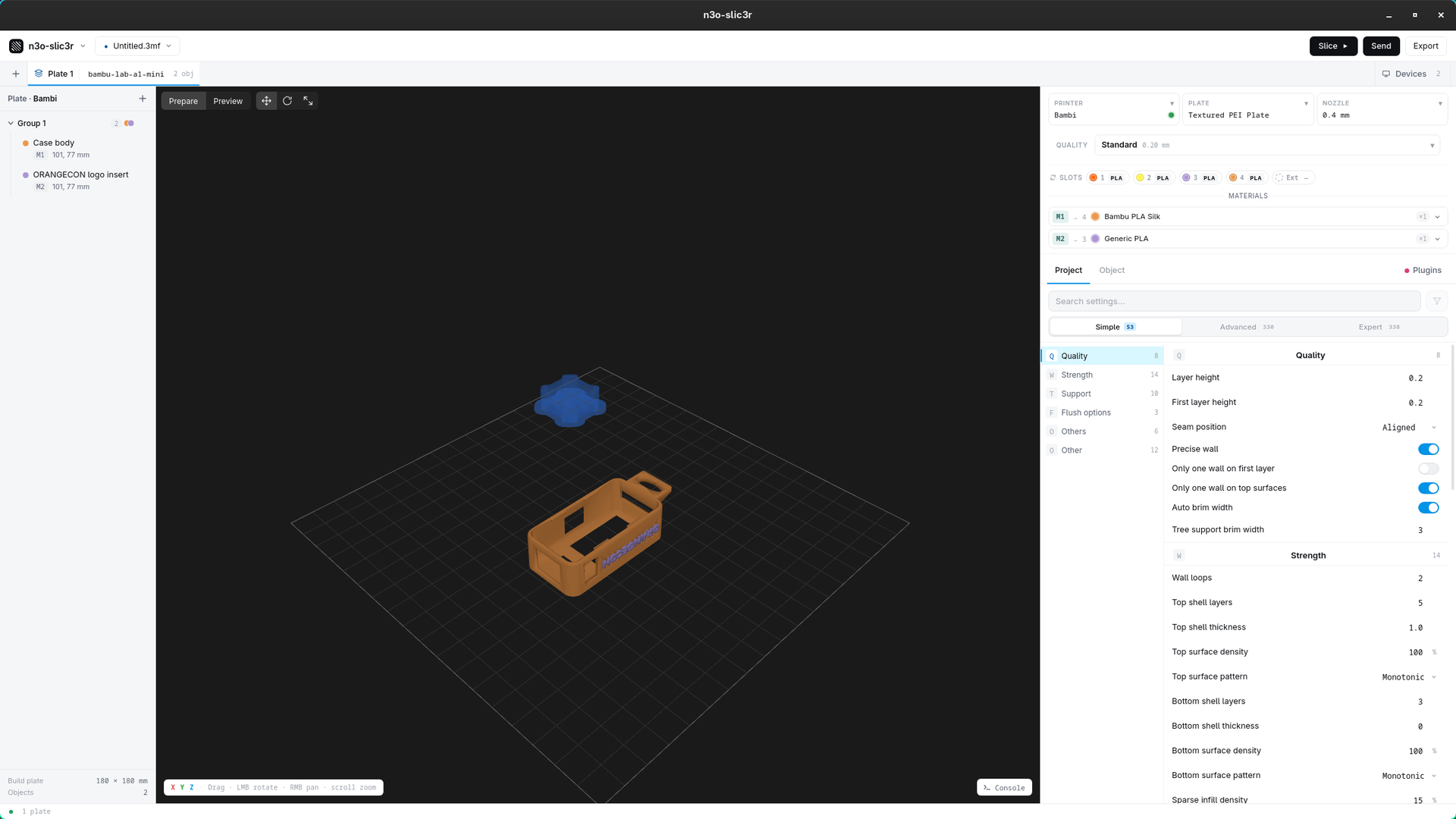Open the NOZZLE dropdown showing 0.4 mm
This screenshot has height=819, width=1456.
click(x=1382, y=109)
